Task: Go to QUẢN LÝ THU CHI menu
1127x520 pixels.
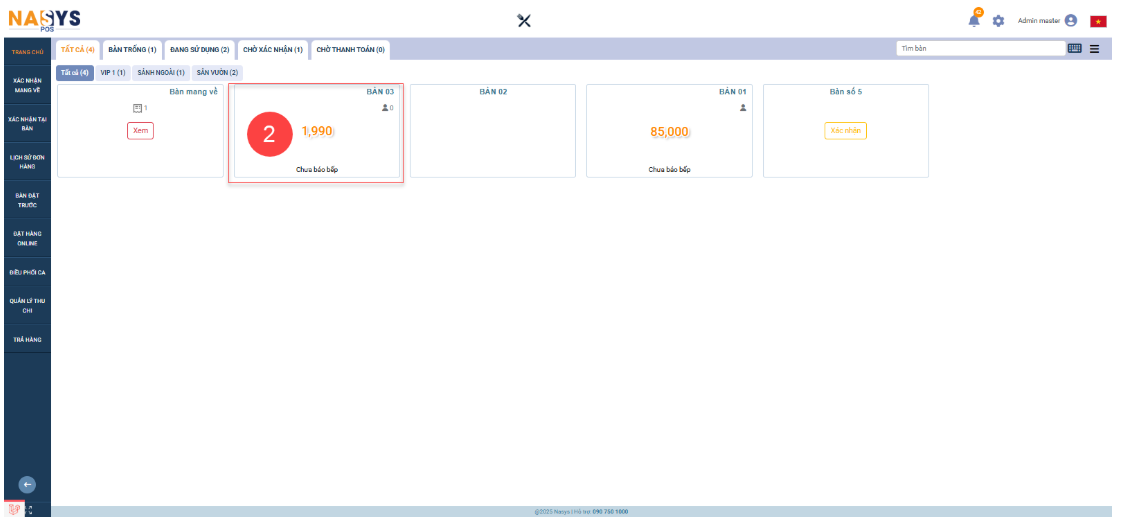Action: [x=27, y=305]
